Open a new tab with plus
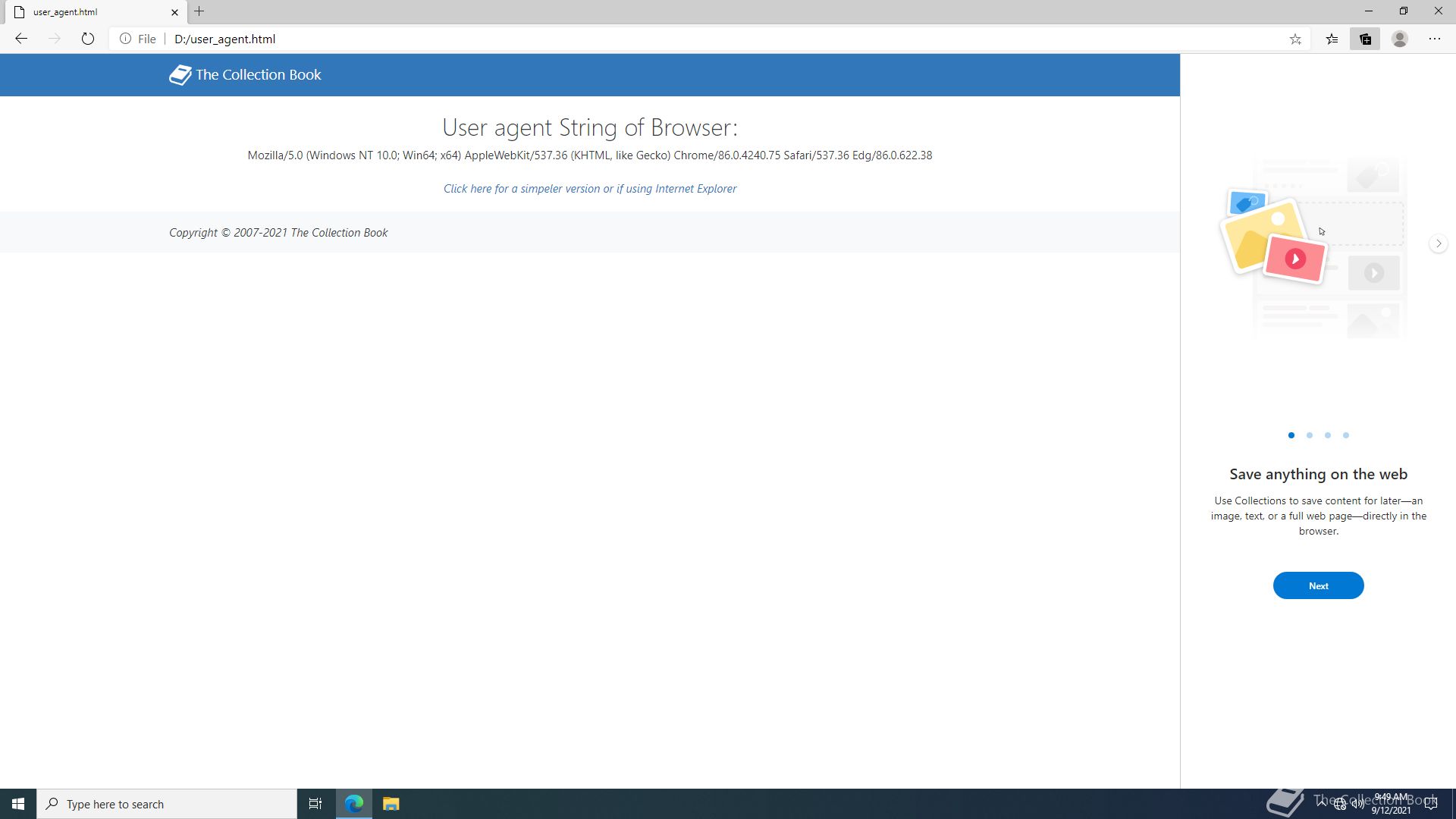The width and height of the screenshot is (1456, 819). click(199, 11)
